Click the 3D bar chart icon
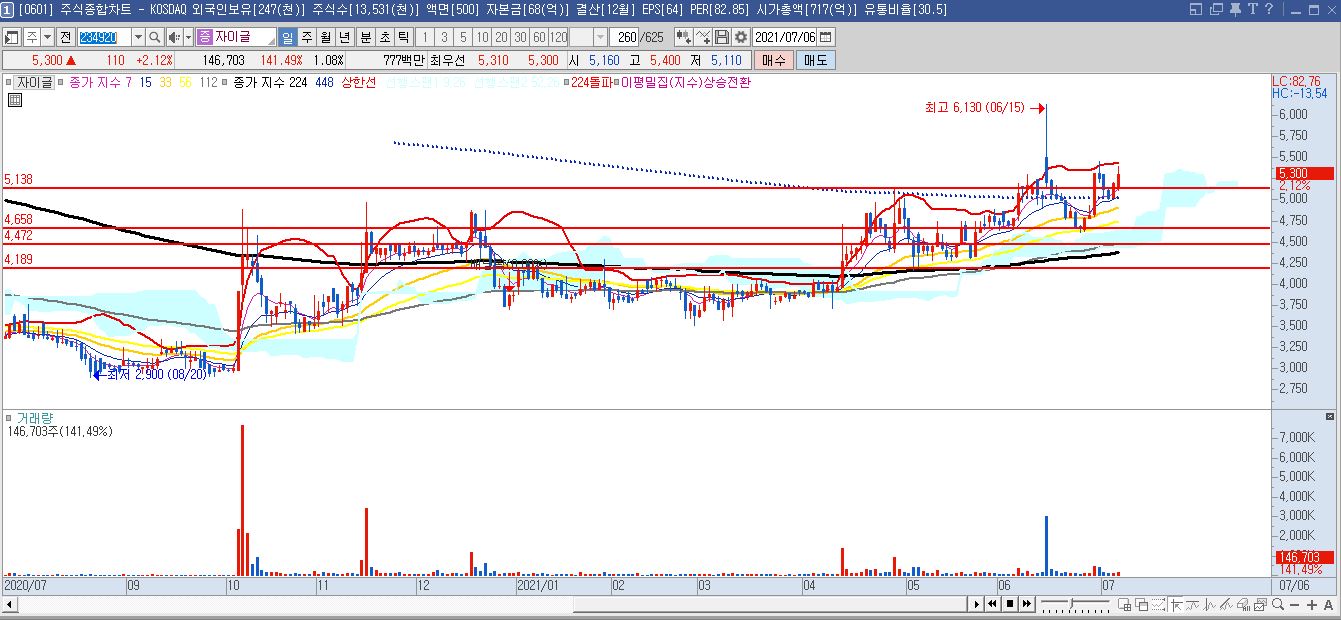1341x620 pixels. tap(1243, 604)
